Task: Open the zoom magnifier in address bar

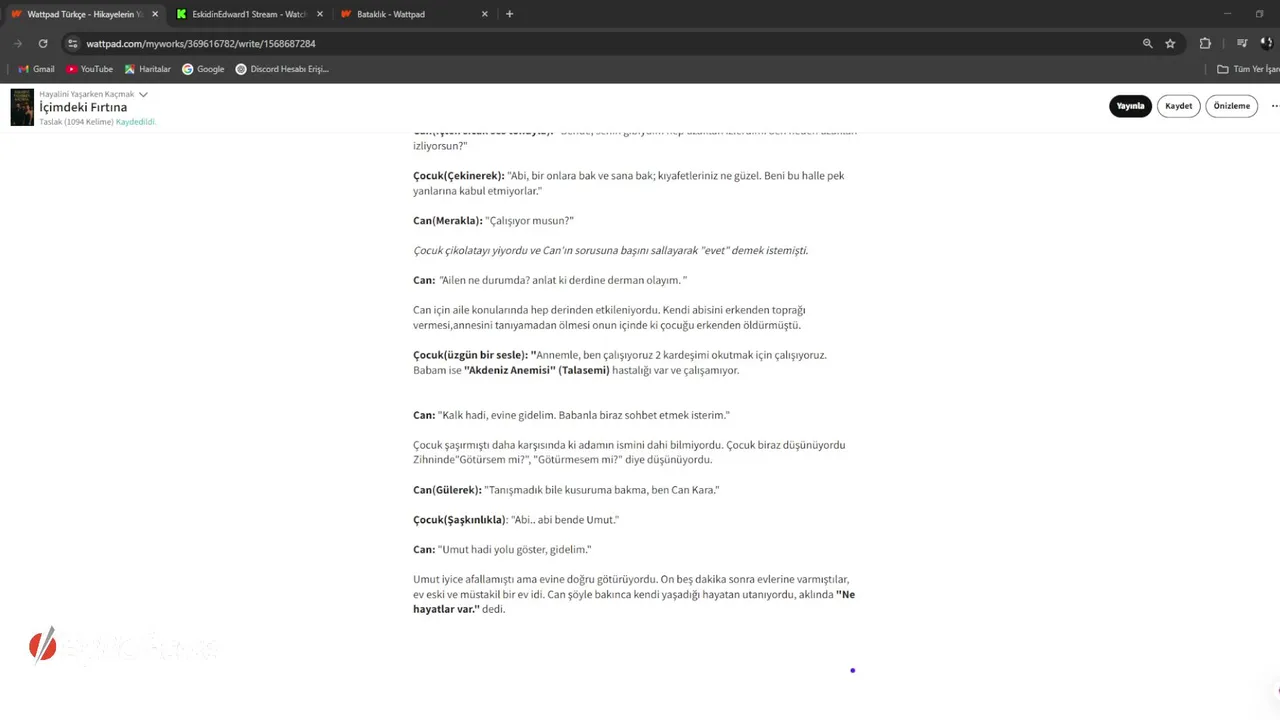Action: pos(1147,44)
